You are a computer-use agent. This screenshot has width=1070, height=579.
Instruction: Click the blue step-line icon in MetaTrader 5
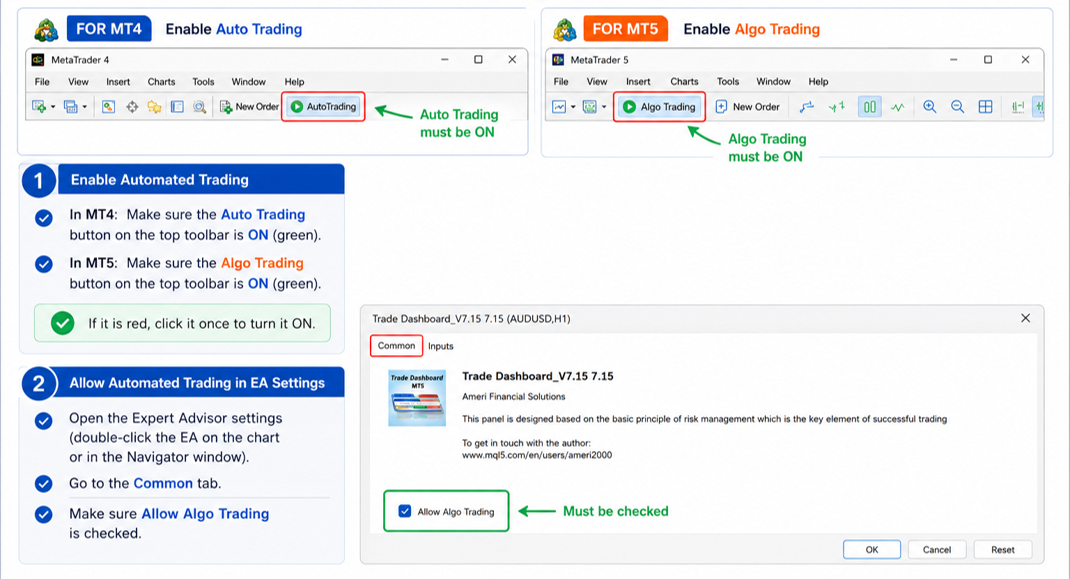tap(807, 107)
